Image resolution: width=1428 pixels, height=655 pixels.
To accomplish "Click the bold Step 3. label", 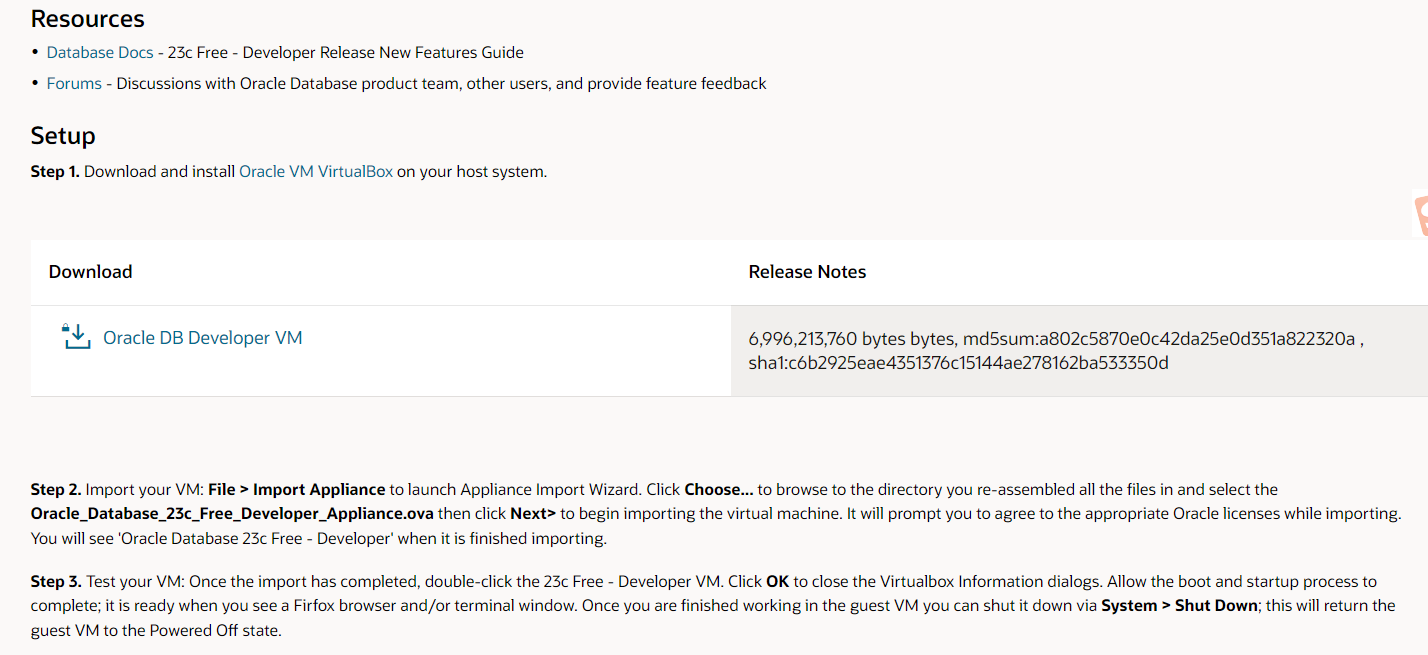I will coord(56,581).
